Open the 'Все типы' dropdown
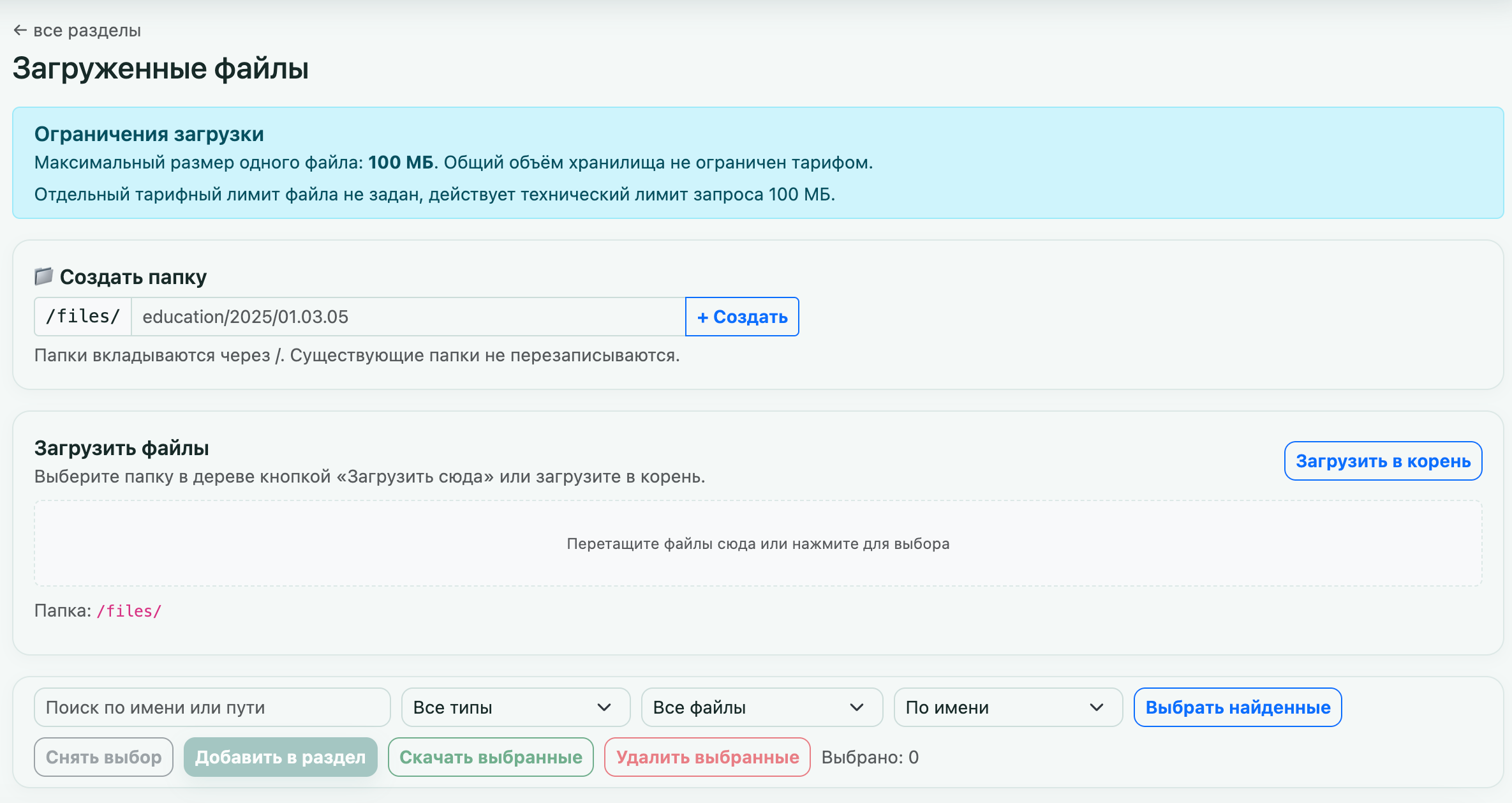This screenshot has width=1512, height=803. tap(516, 707)
